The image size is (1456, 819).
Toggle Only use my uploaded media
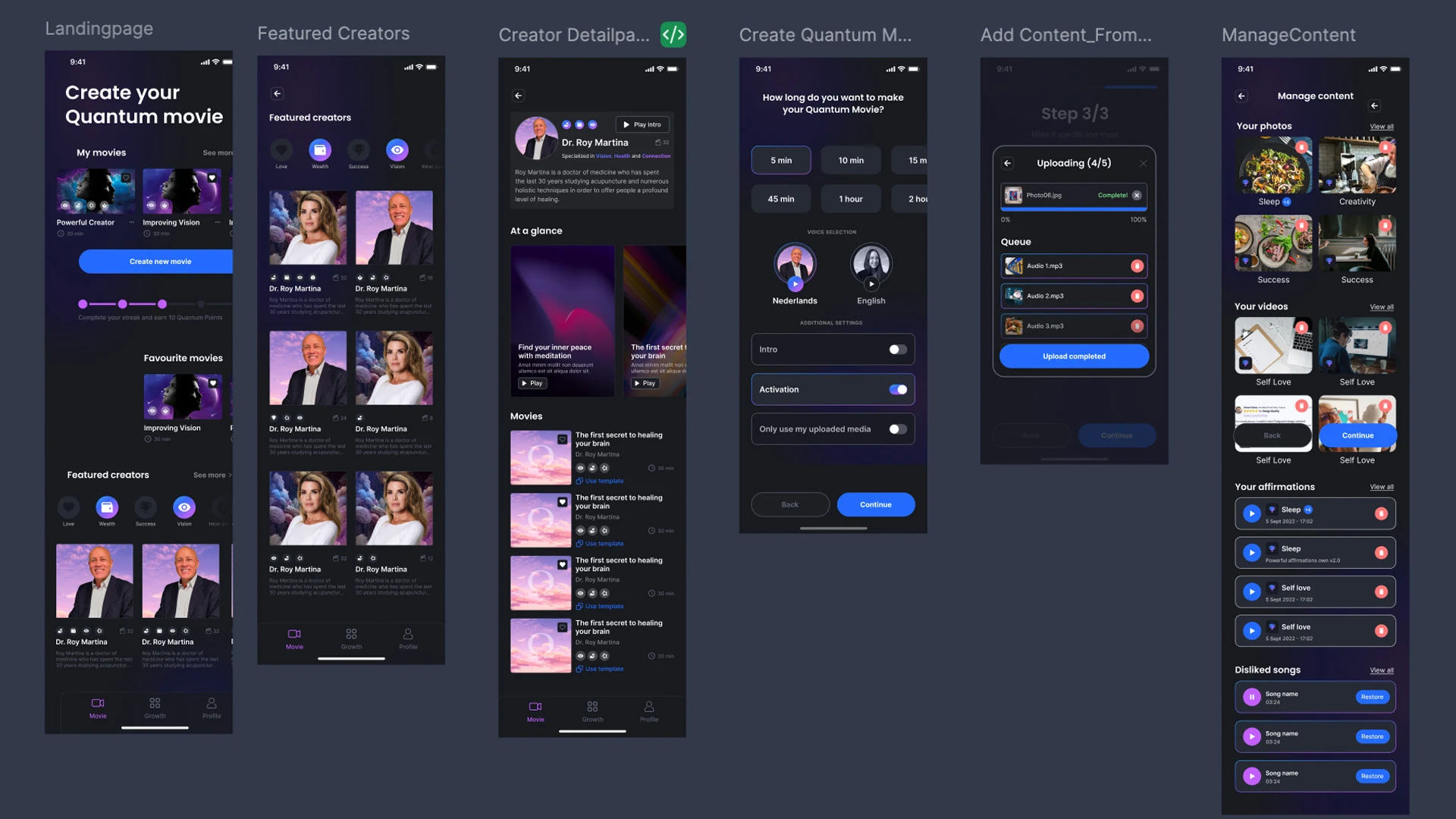[898, 429]
